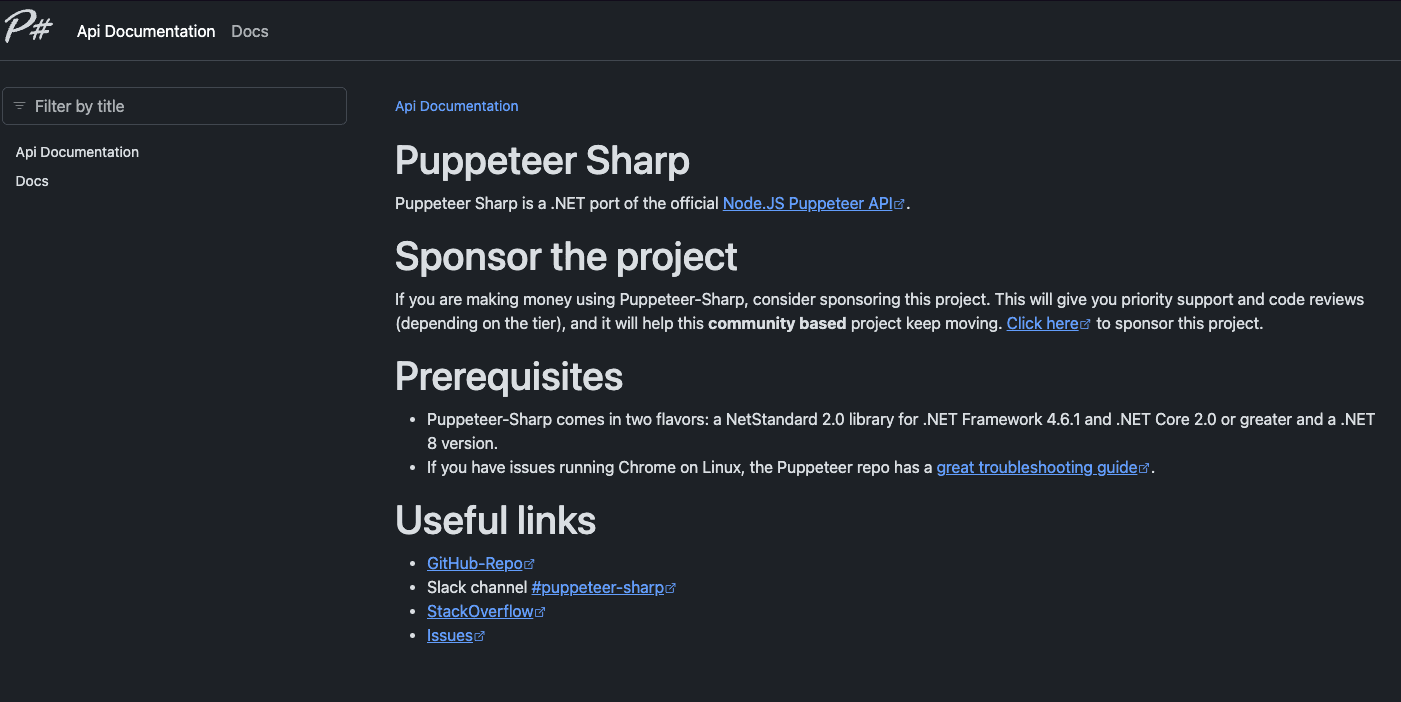Click the Api Documentation breadcrumb above the title
Image resolution: width=1401 pixels, height=702 pixels.
pyautogui.click(x=456, y=105)
